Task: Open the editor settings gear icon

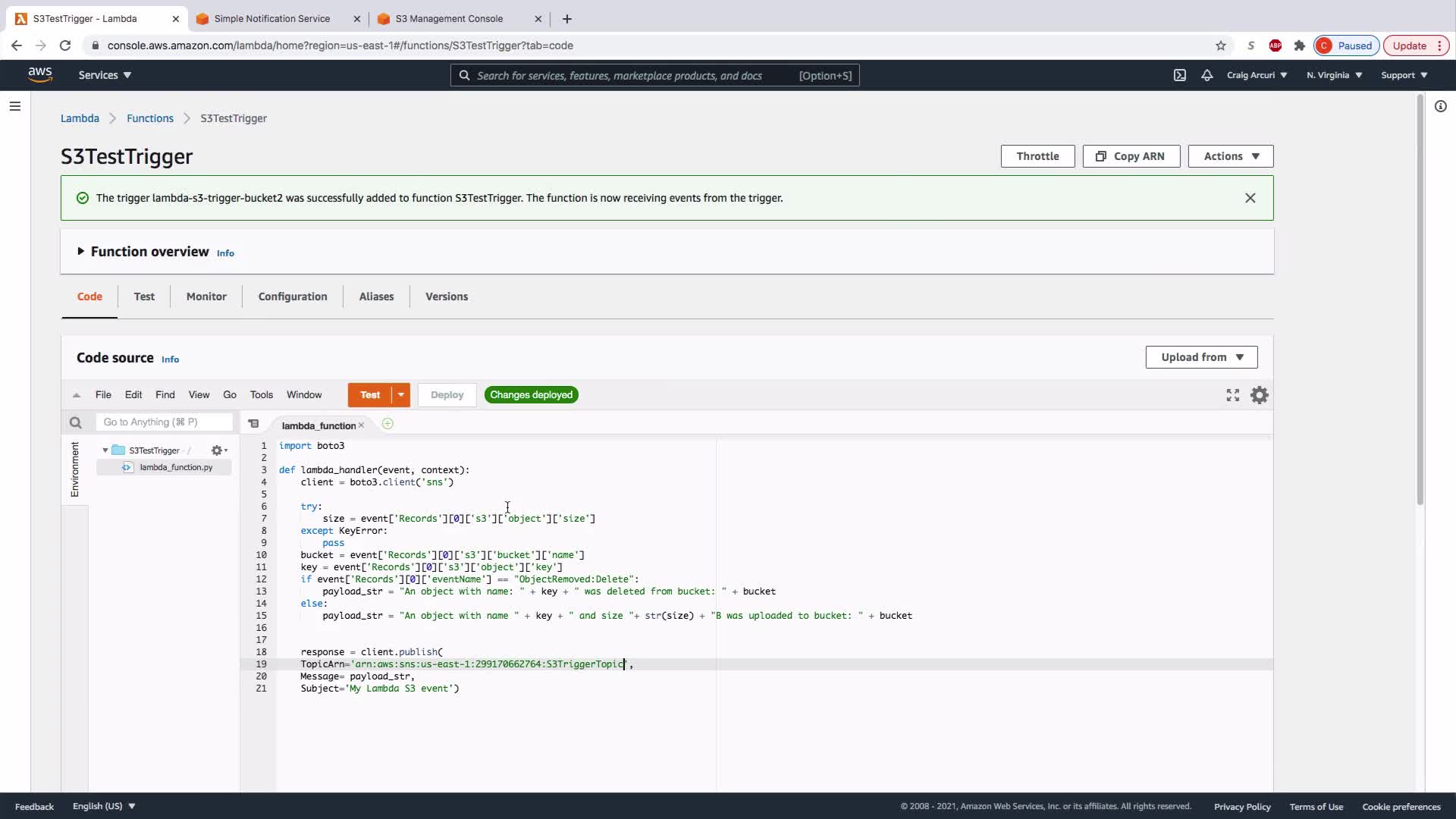Action: pyautogui.click(x=1259, y=395)
